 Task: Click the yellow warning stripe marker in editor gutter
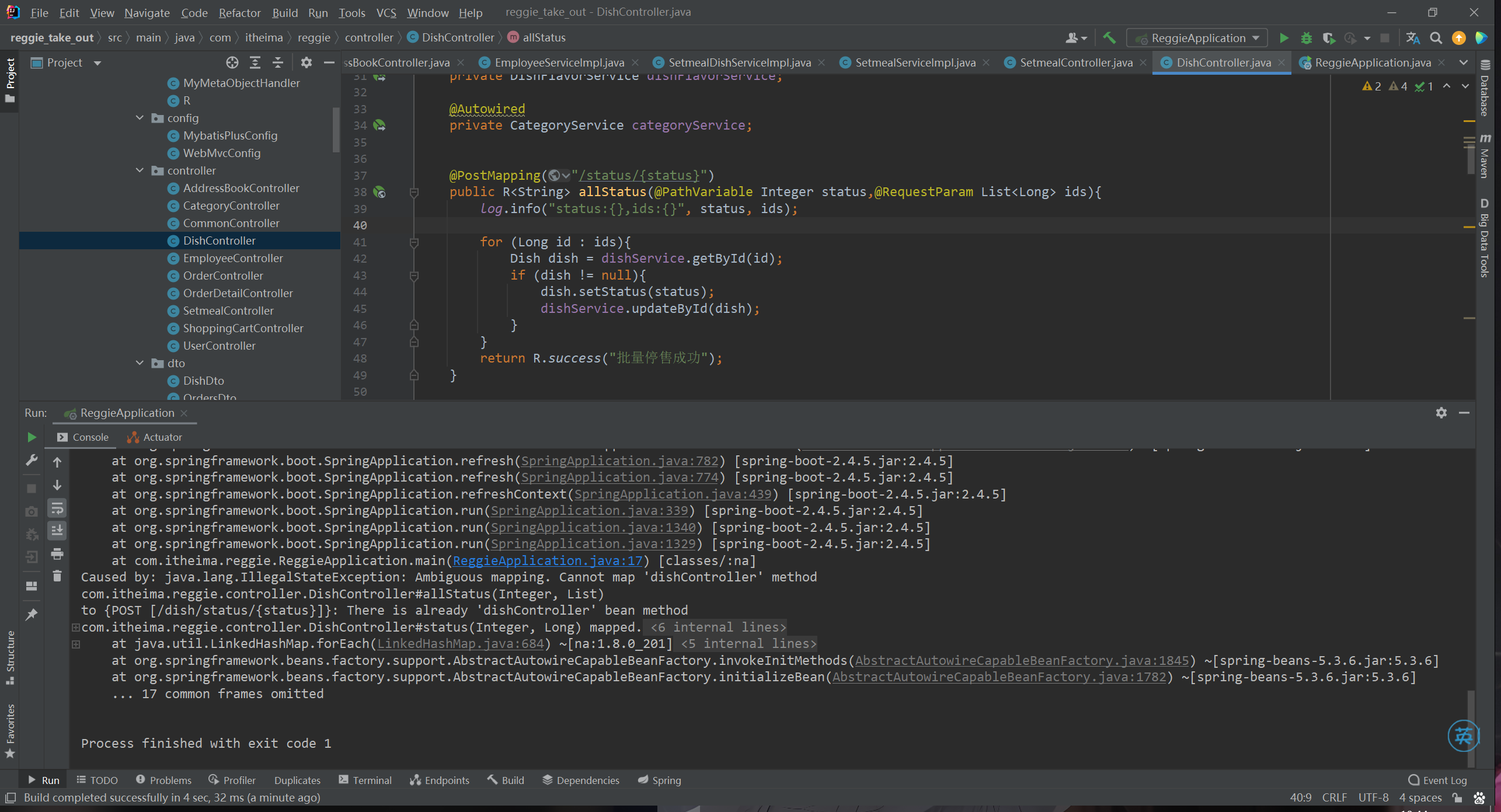click(x=1469, y=121)
